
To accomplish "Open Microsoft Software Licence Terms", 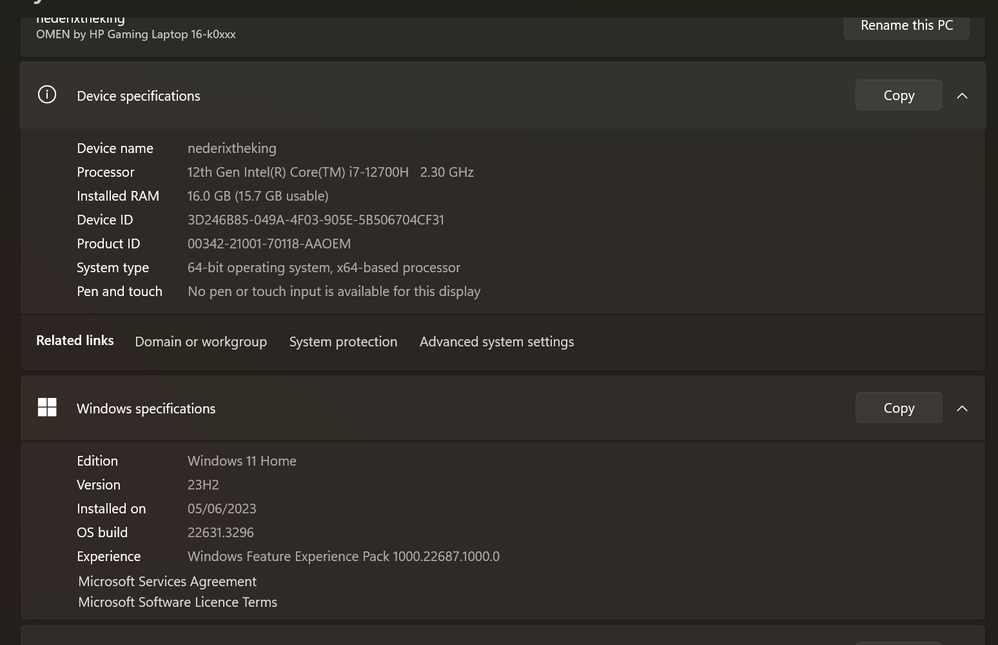I will [x=177, y=602].
